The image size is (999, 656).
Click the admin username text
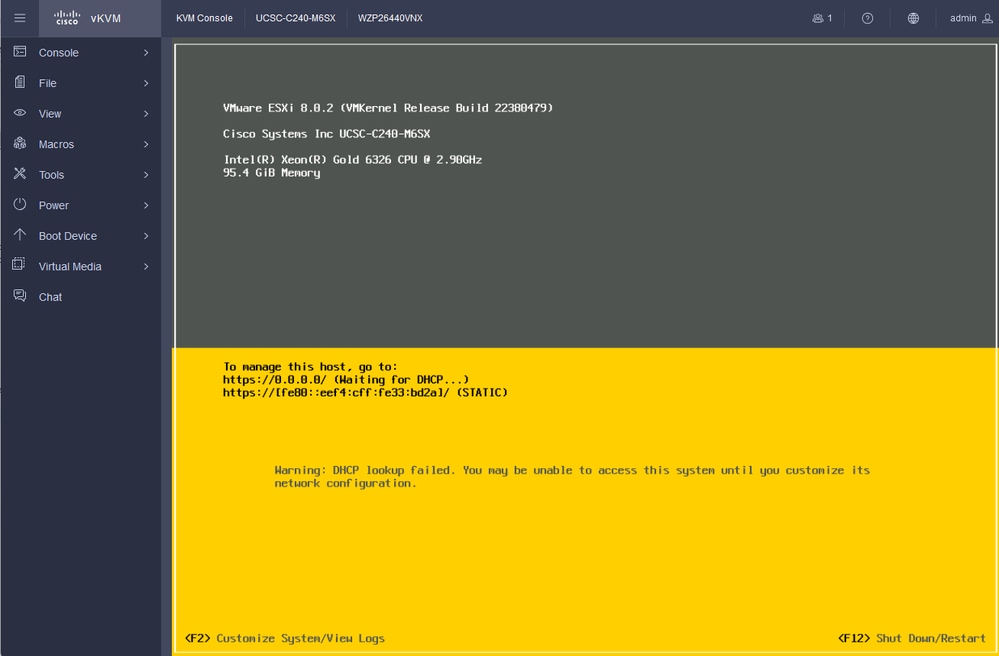point(963,18)
